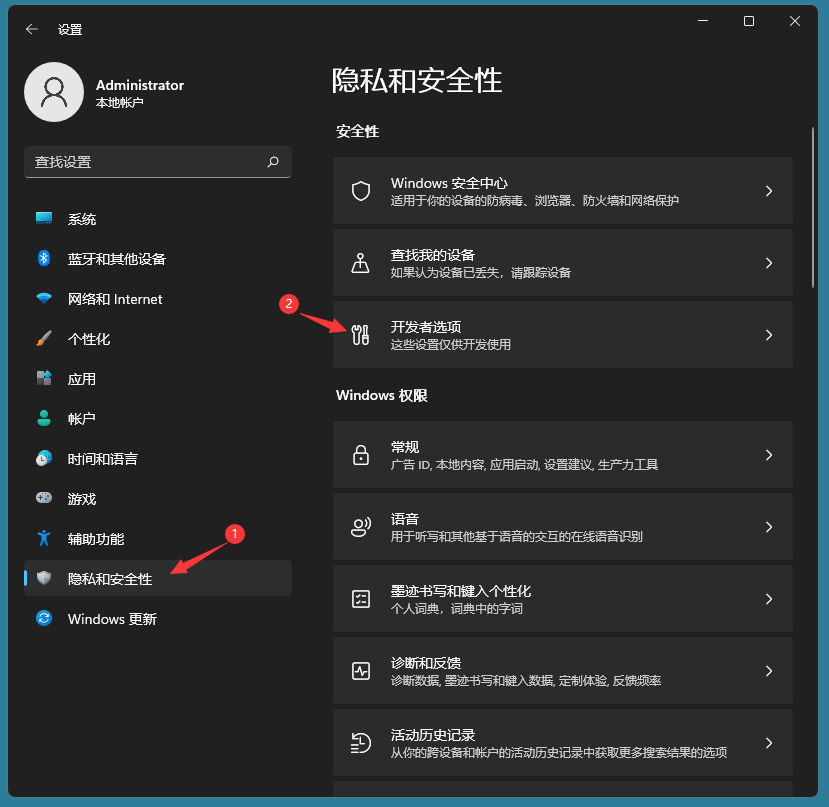Image resolution: width=829 pixels, height=807 pixels.
Task: Click 本地帐户 label under Administrator
Action: (x=119, y=103)
